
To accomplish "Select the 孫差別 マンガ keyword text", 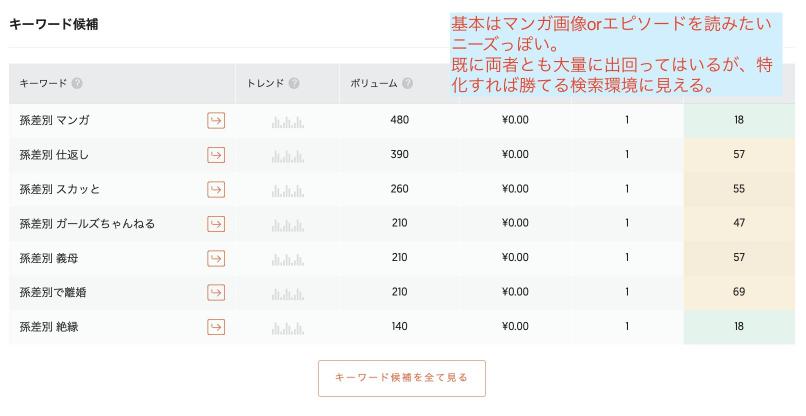I will pos(54,120).
